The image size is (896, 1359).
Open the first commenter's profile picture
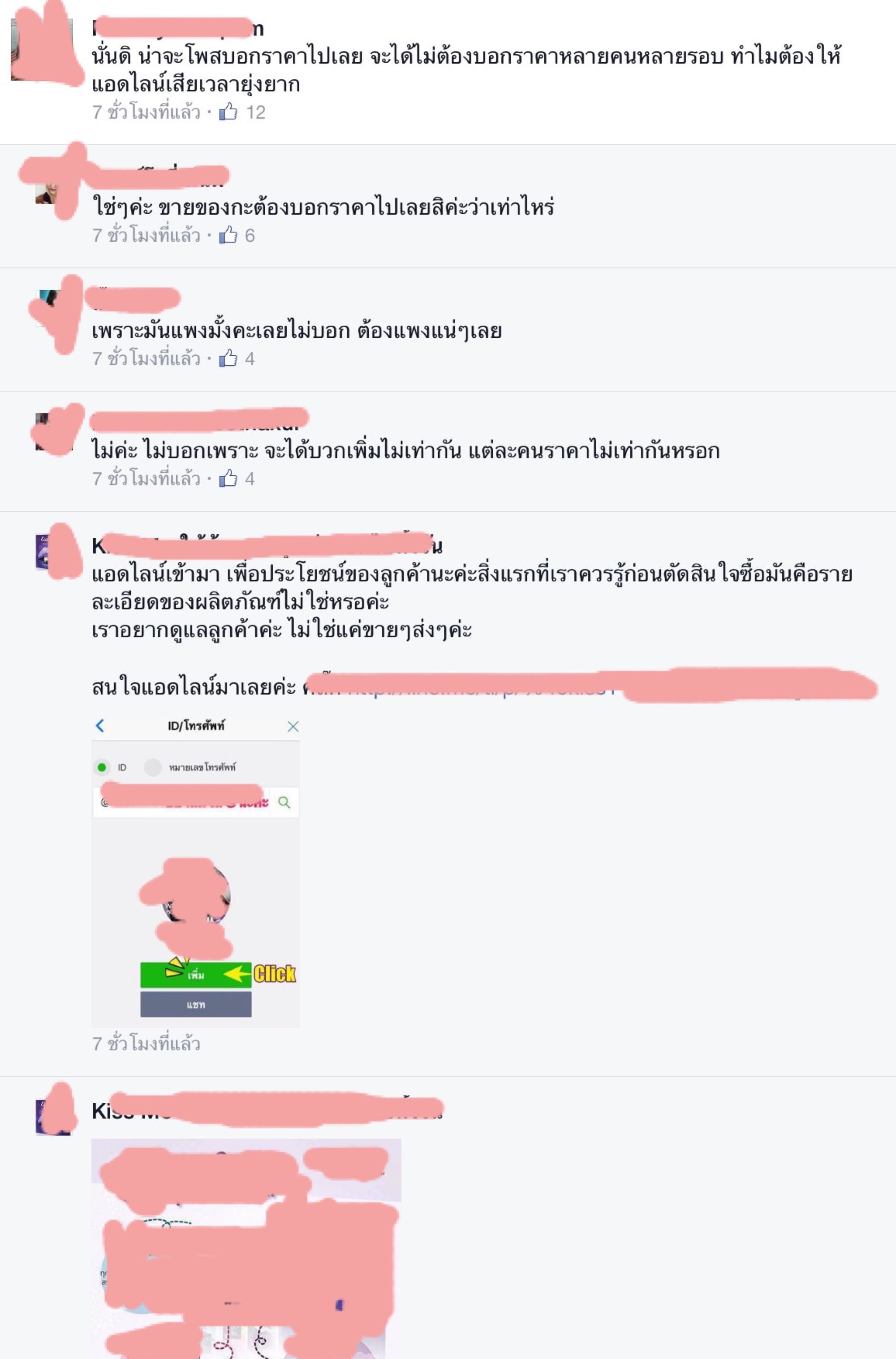pyautogui.click(x=42, y=49)
